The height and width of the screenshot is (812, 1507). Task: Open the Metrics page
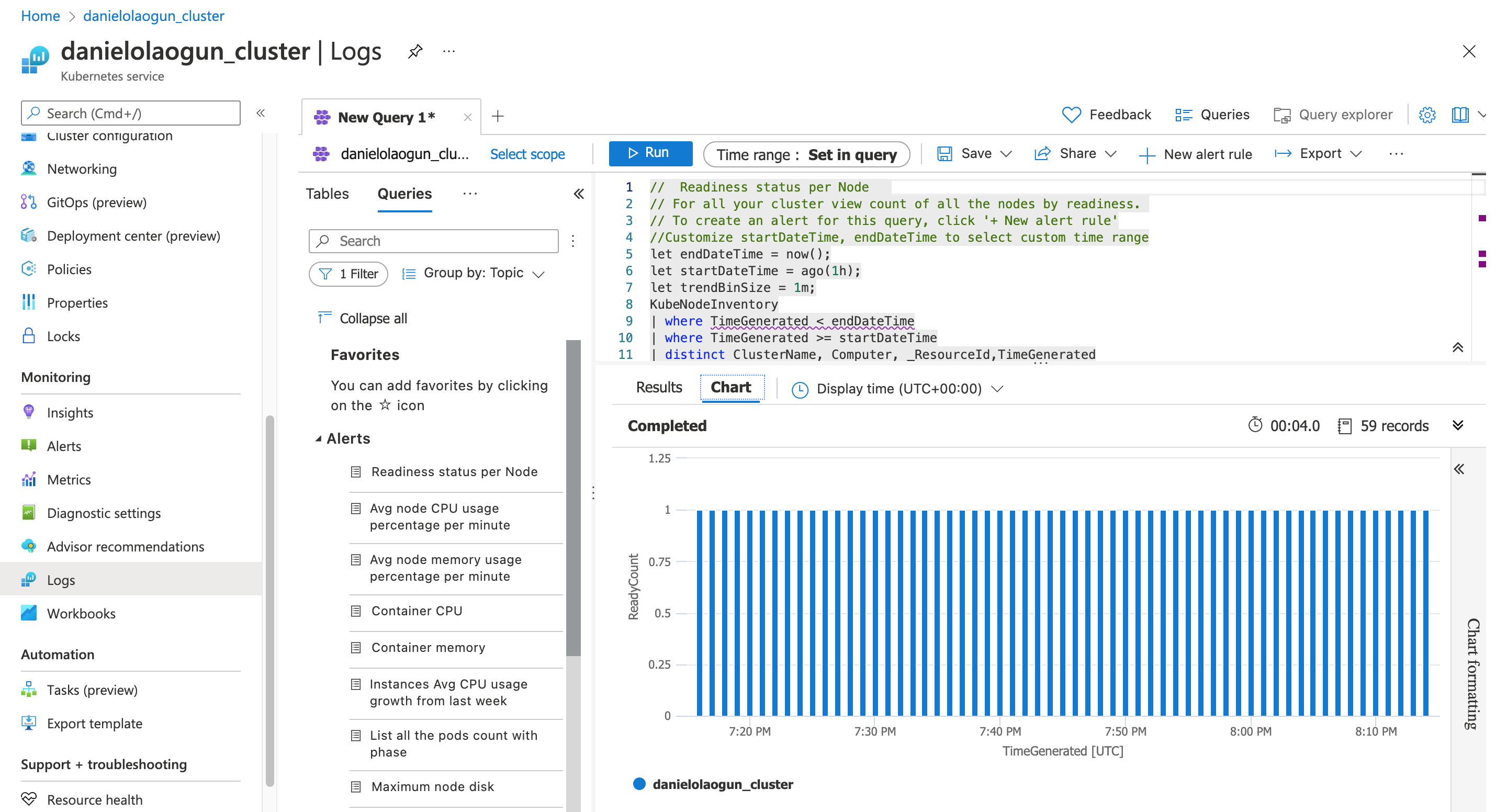[x=69, y=480]
